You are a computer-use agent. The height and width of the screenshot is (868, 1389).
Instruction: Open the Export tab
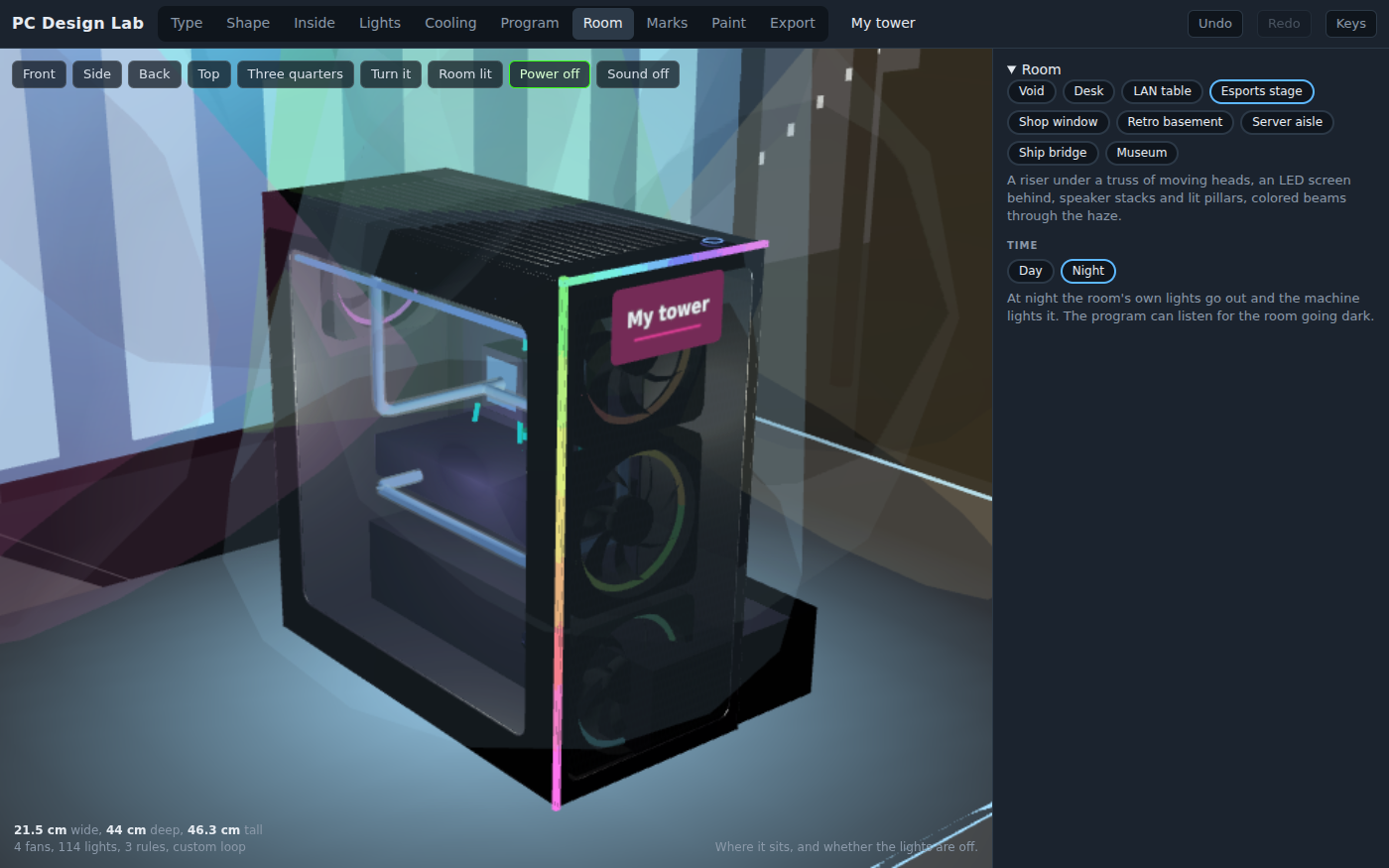point(793,23)
